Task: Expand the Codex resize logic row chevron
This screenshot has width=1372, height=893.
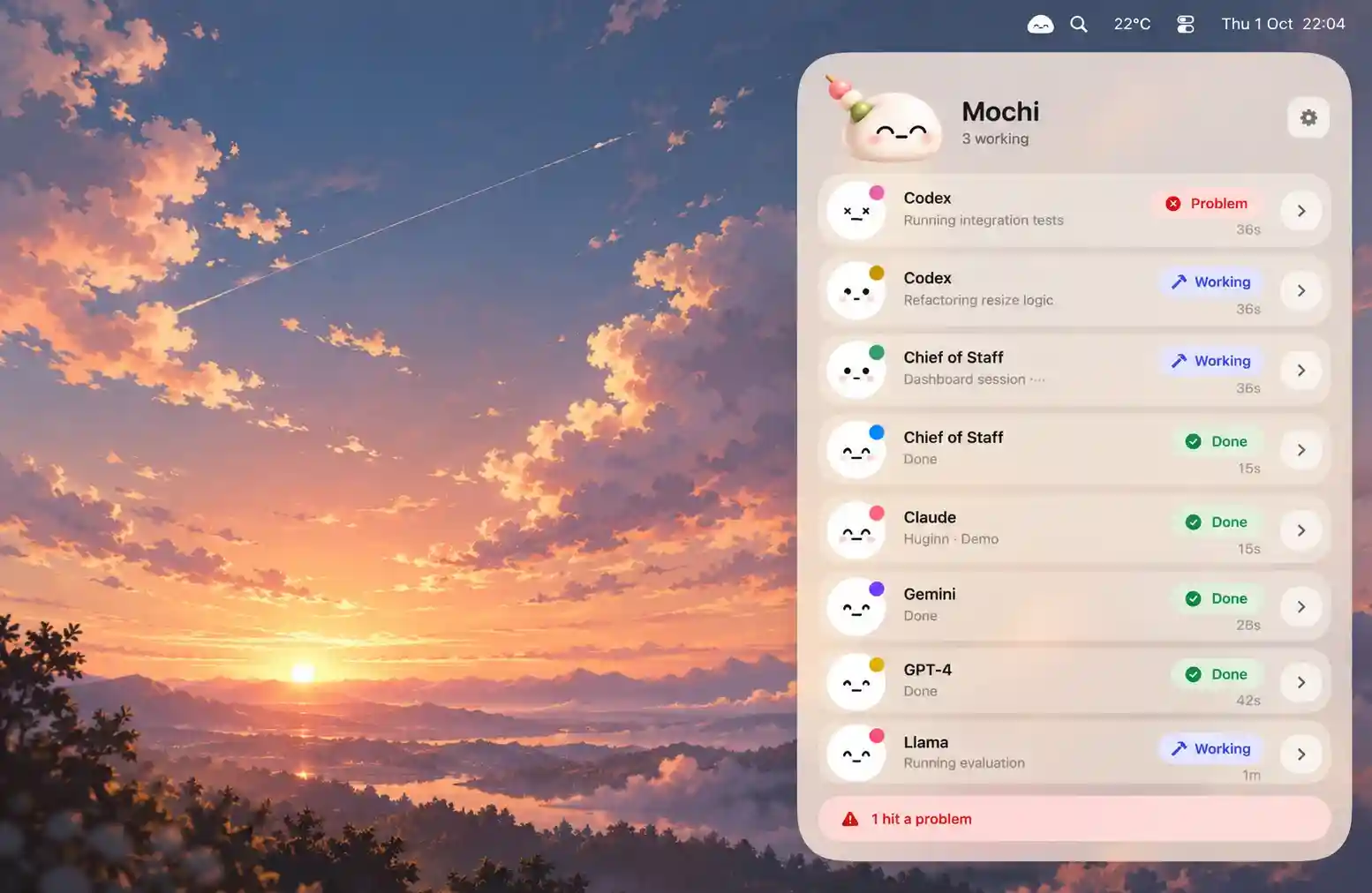Action: pos(1301,290)
